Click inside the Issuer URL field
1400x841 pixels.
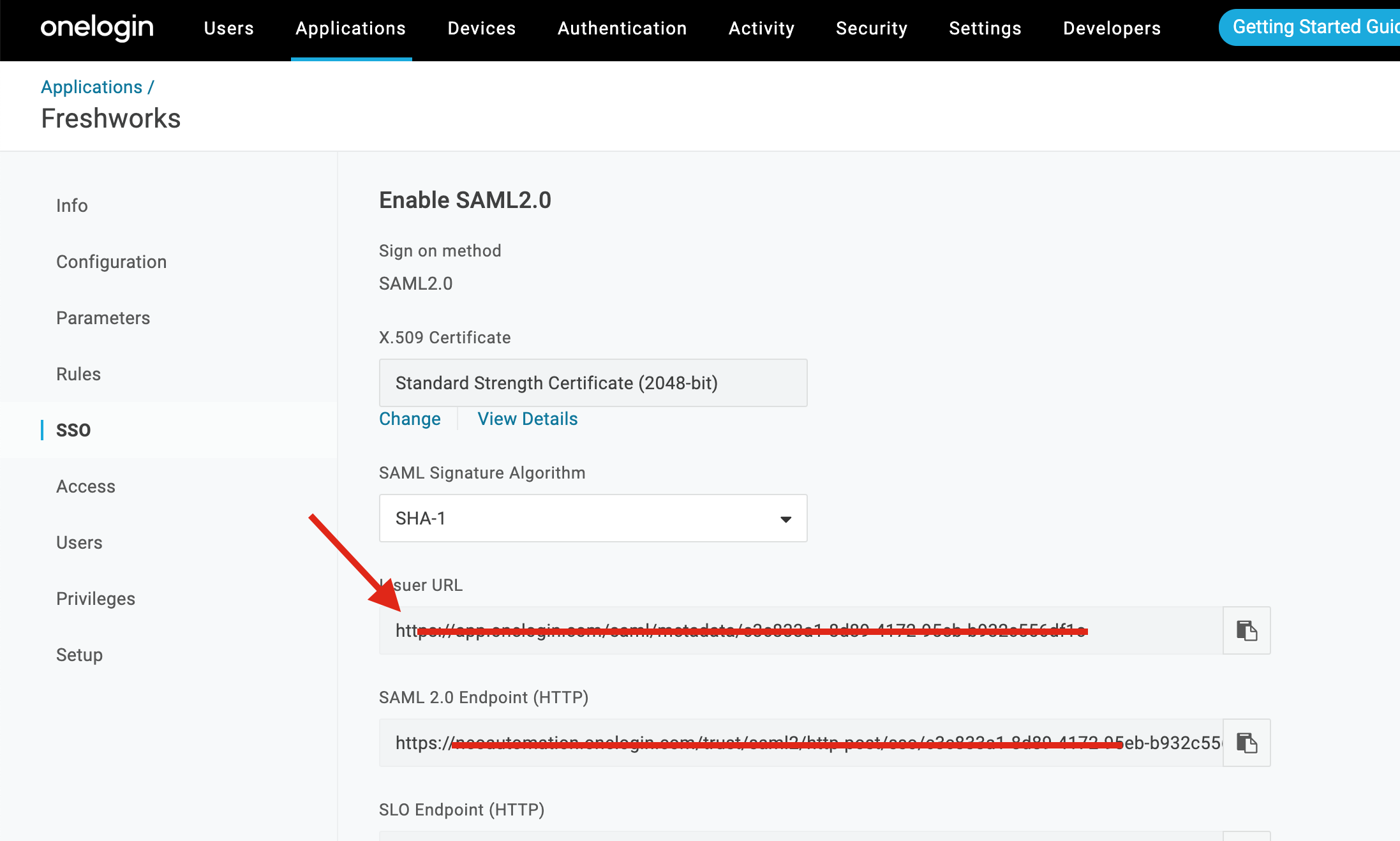(798, 630)
